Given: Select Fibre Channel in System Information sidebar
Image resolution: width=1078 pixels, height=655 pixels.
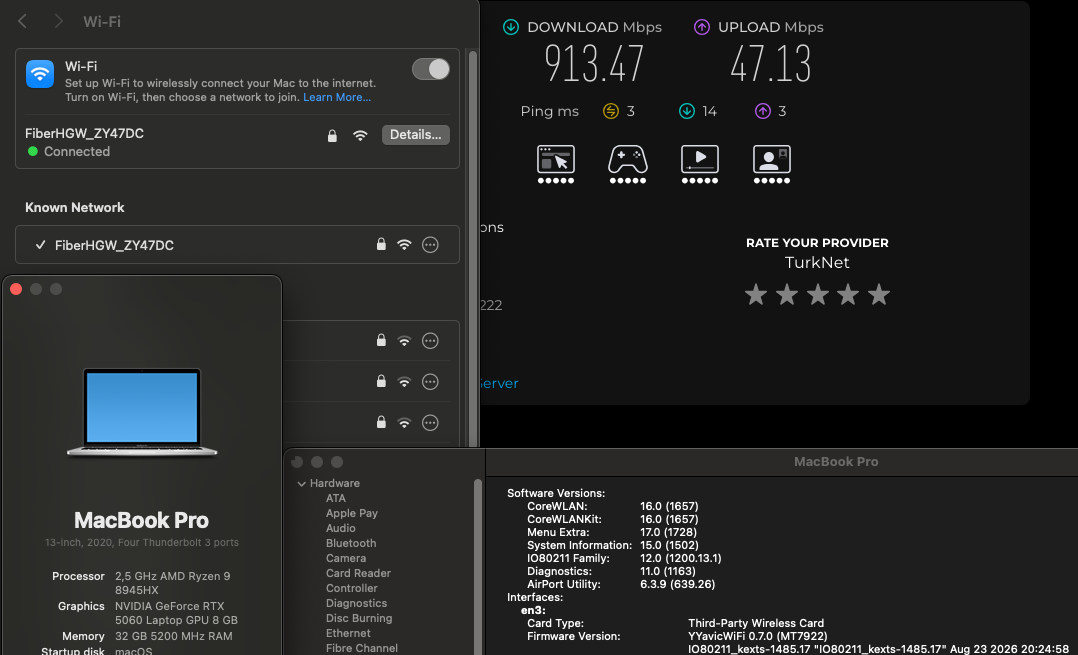Looking at the screenshot, I should (362, 648).
